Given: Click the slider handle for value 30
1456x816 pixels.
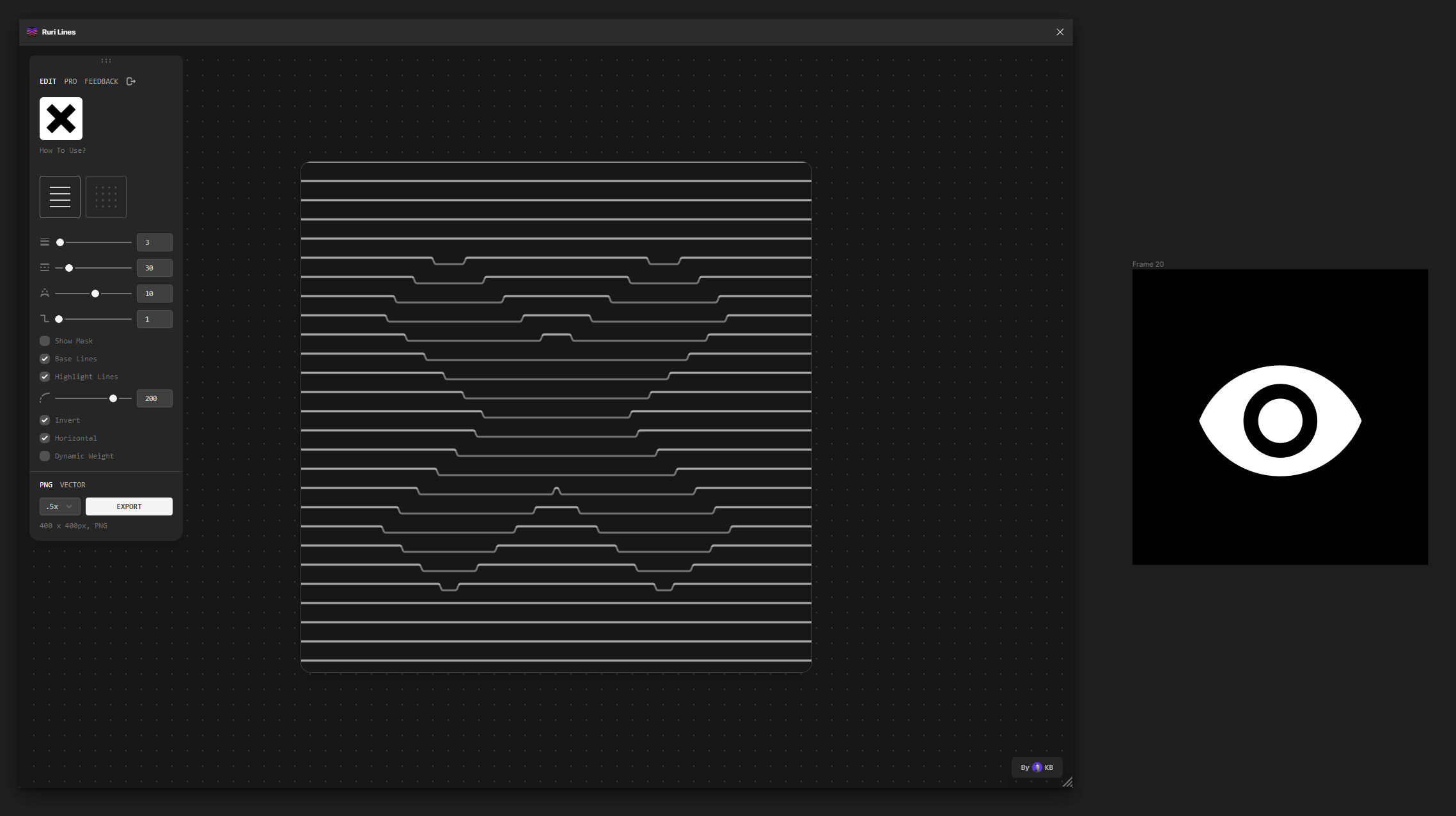Looking at the screenshot, I should pos(69,268).
